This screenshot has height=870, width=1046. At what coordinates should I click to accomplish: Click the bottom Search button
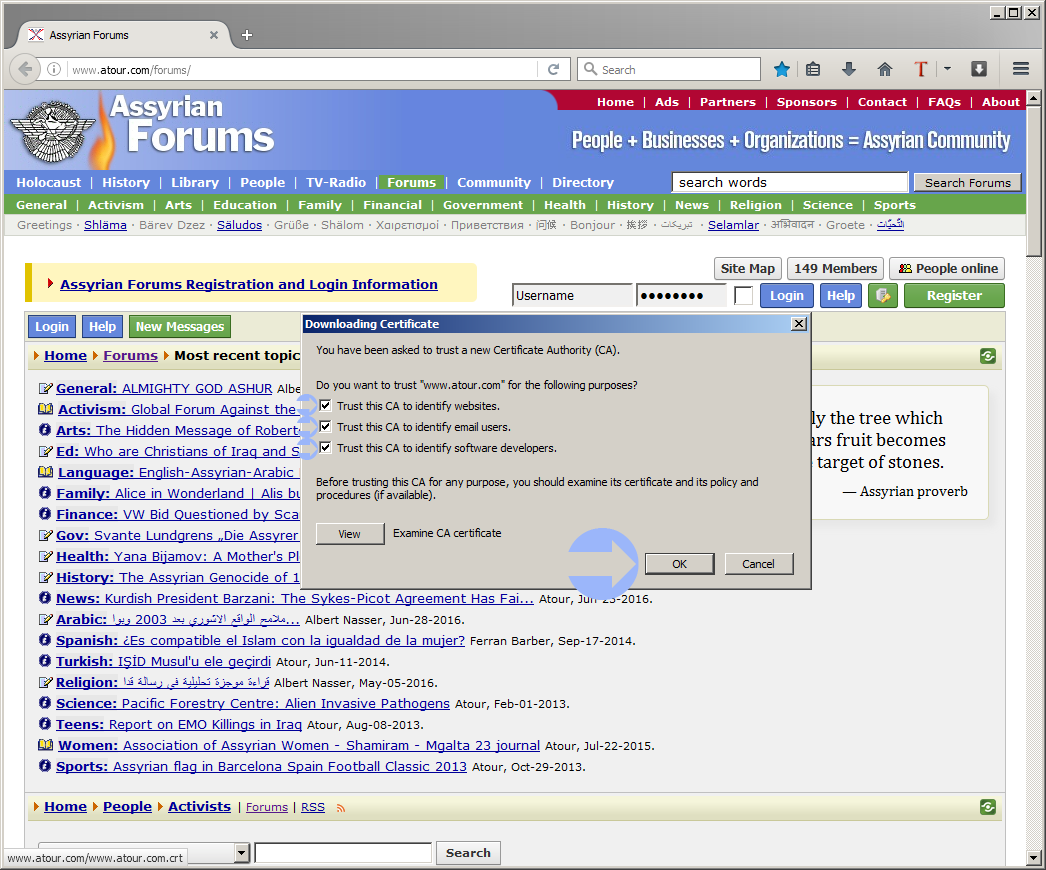[x=468, y=853]
